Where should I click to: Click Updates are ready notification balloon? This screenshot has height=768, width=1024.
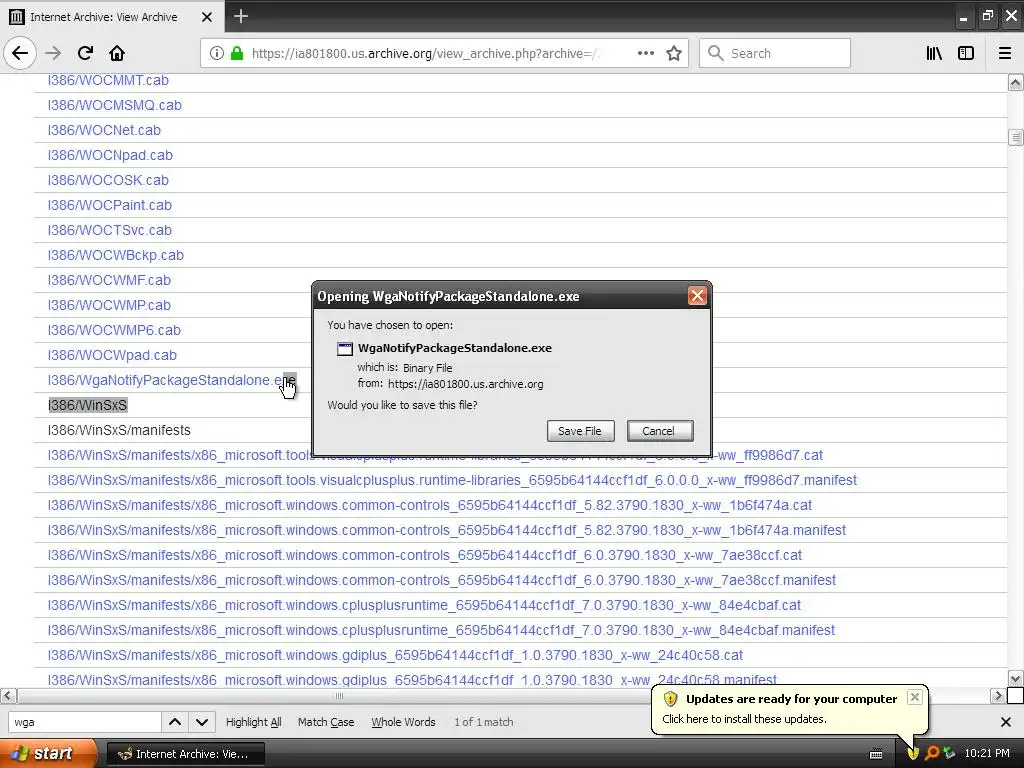[790, 709]
